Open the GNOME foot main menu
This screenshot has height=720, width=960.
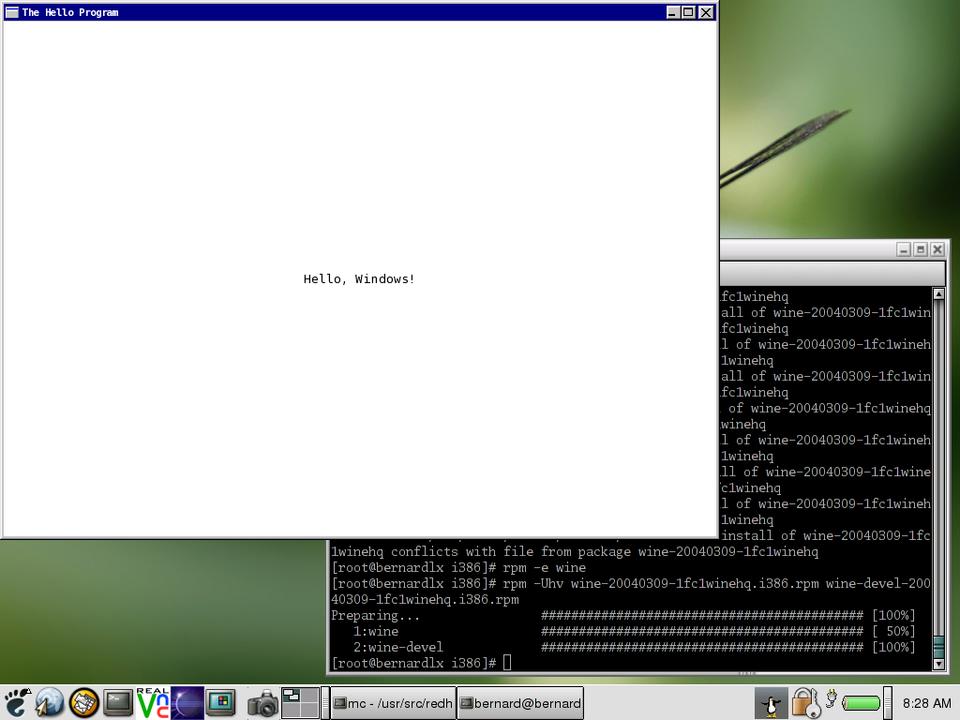pos(17,703)
